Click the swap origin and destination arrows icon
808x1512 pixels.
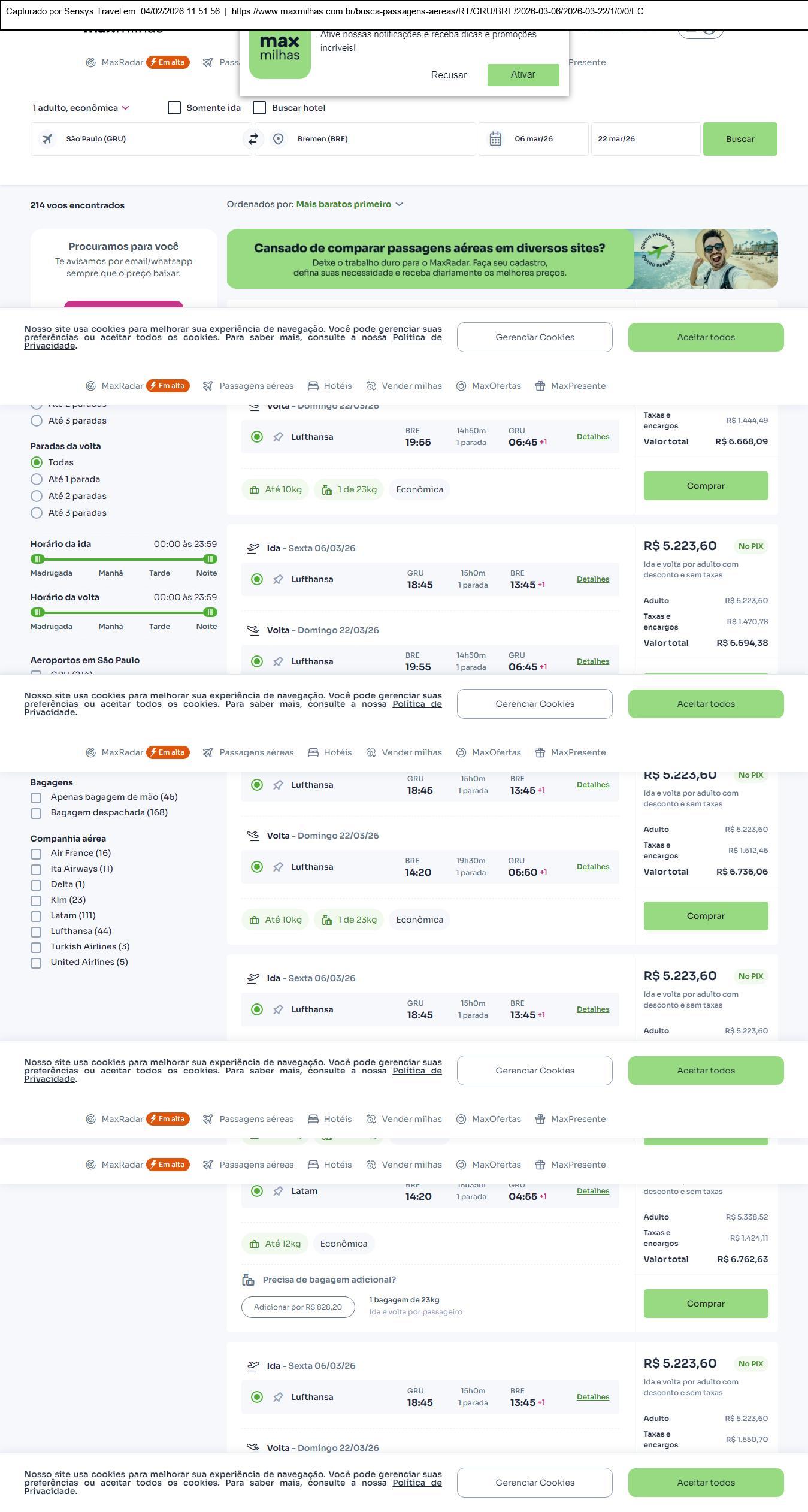tap(253, 139)
